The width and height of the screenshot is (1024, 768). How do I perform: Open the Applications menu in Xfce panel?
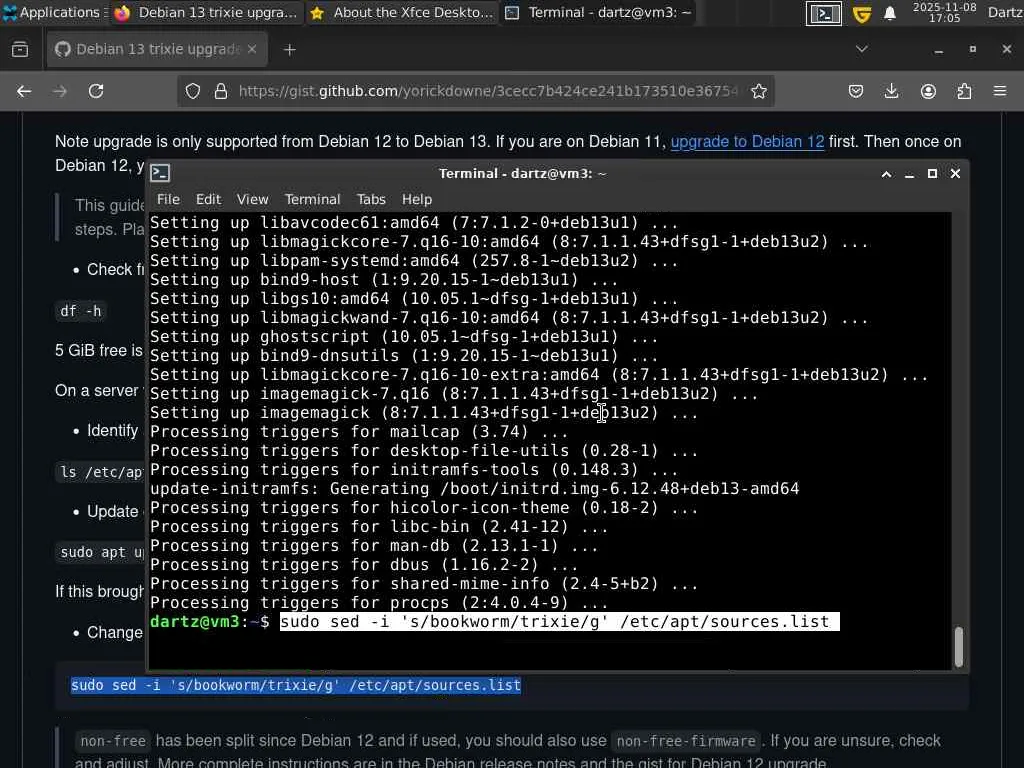point(52,12)
